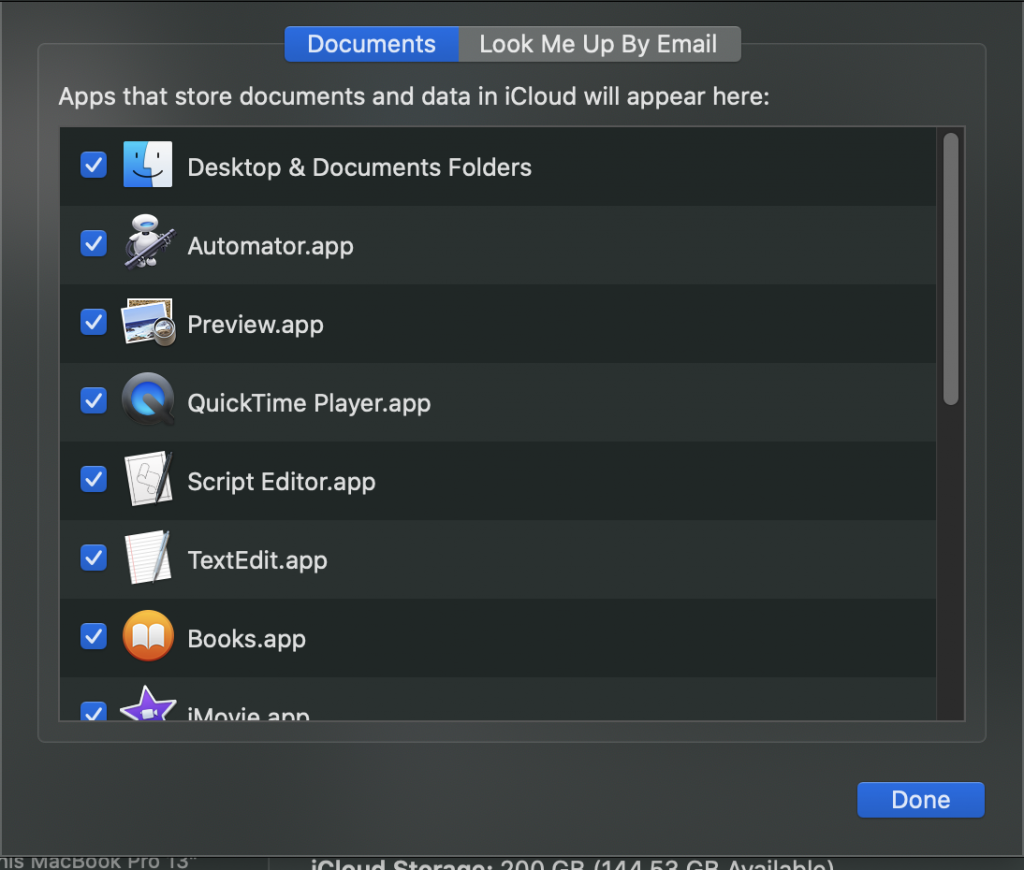Select the TextEdit.app row text

point(257,560)
